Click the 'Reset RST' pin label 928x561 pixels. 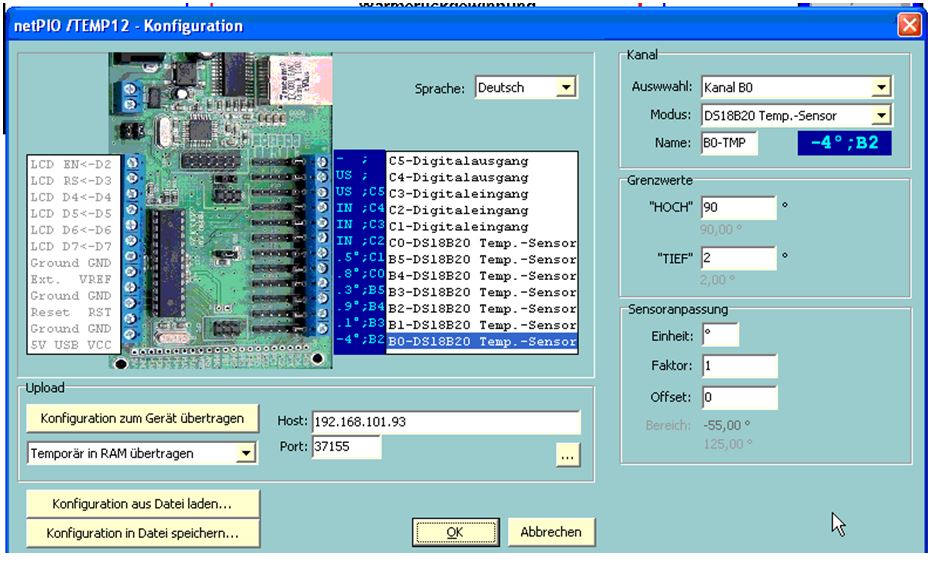[71, 312]
